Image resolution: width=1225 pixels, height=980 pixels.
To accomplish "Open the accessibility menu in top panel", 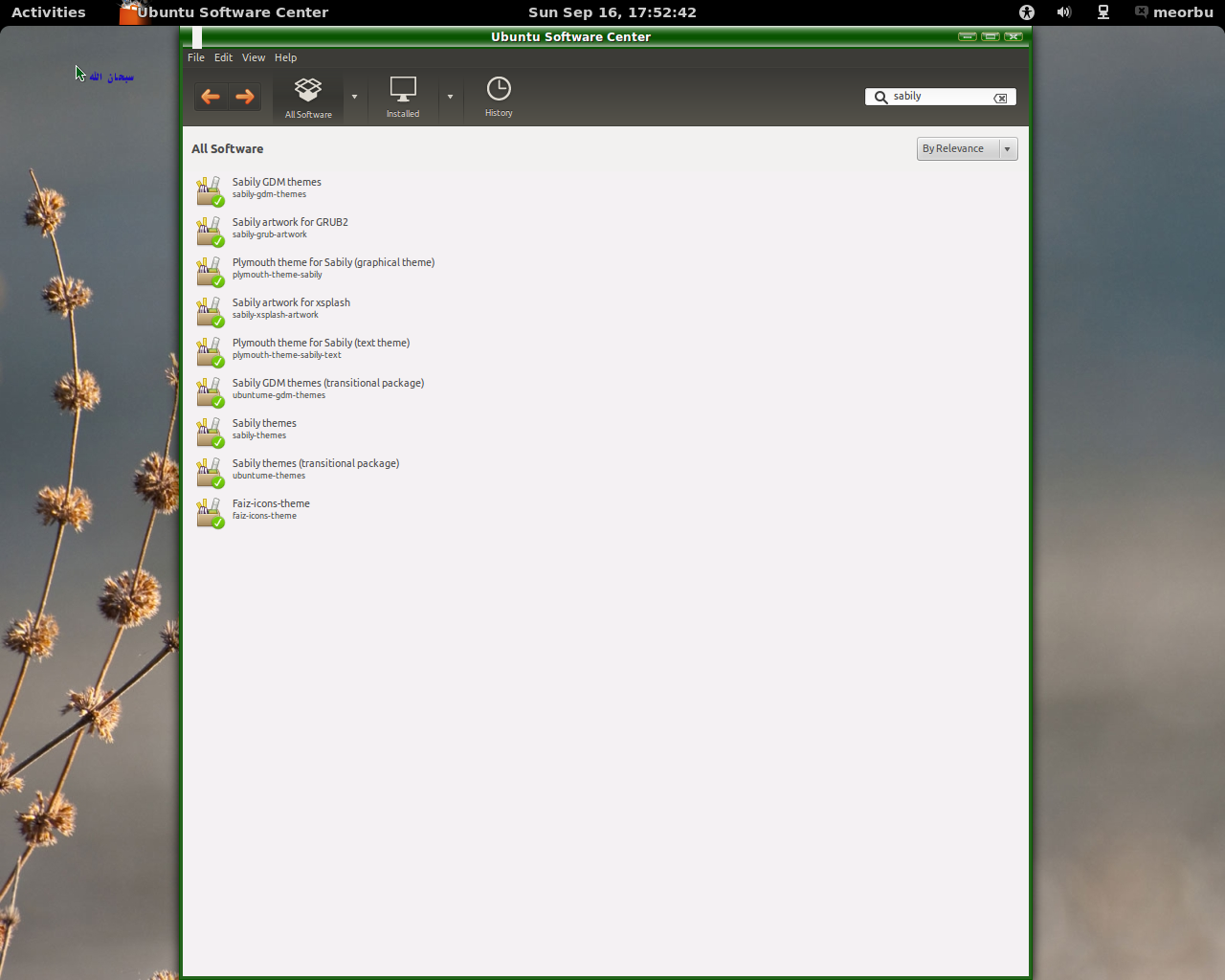I will pyautogui.click(x=1027, y=12).
